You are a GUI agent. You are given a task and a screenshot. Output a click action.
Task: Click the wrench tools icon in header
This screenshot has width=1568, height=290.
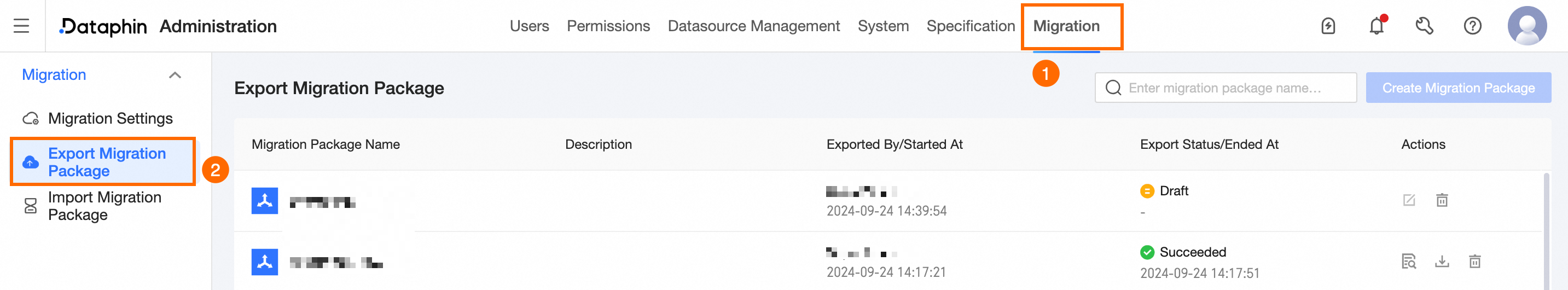point(1424,26)
